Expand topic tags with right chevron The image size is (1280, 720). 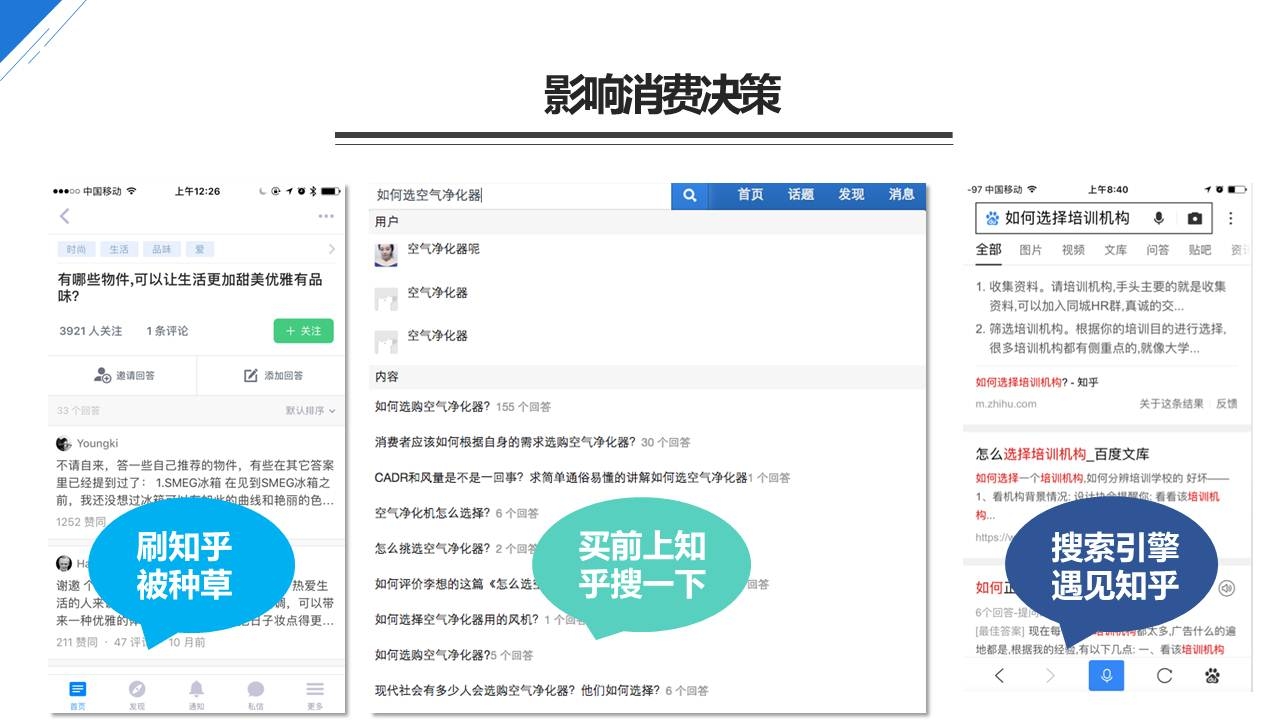(332, 249)
